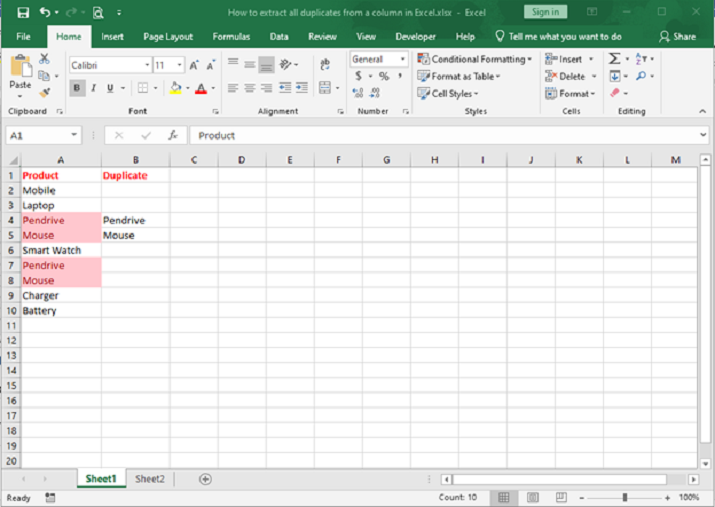The width and height of the screenshot is (715, 507).
Task: Open the Name Box dropdown arrow
Action: 73,135
